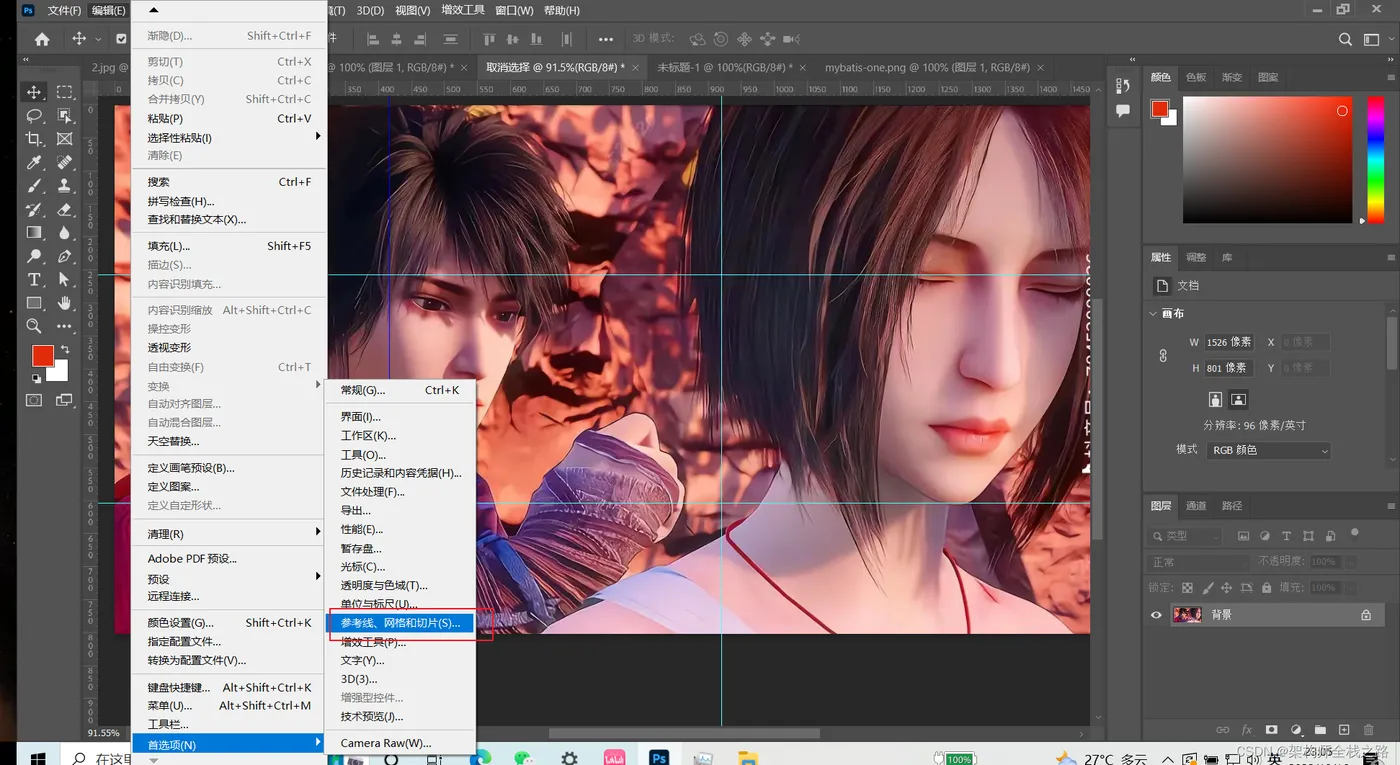Select the Dodge tool
This screenshot has width=1400, height=765.
click(34, 257)
